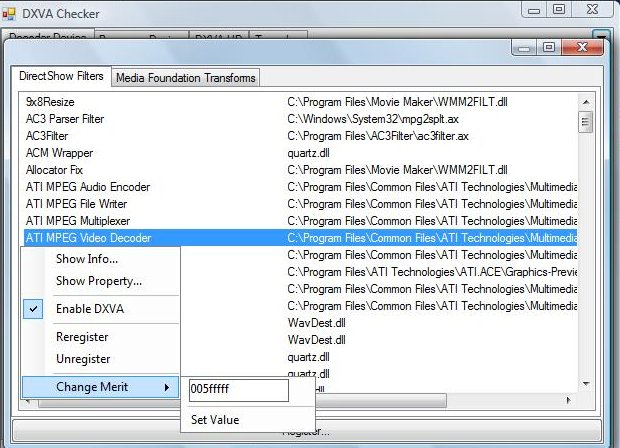Click the vertical scrollbar thumb
The width and height of the screenshot is (620, 448).
586,122
